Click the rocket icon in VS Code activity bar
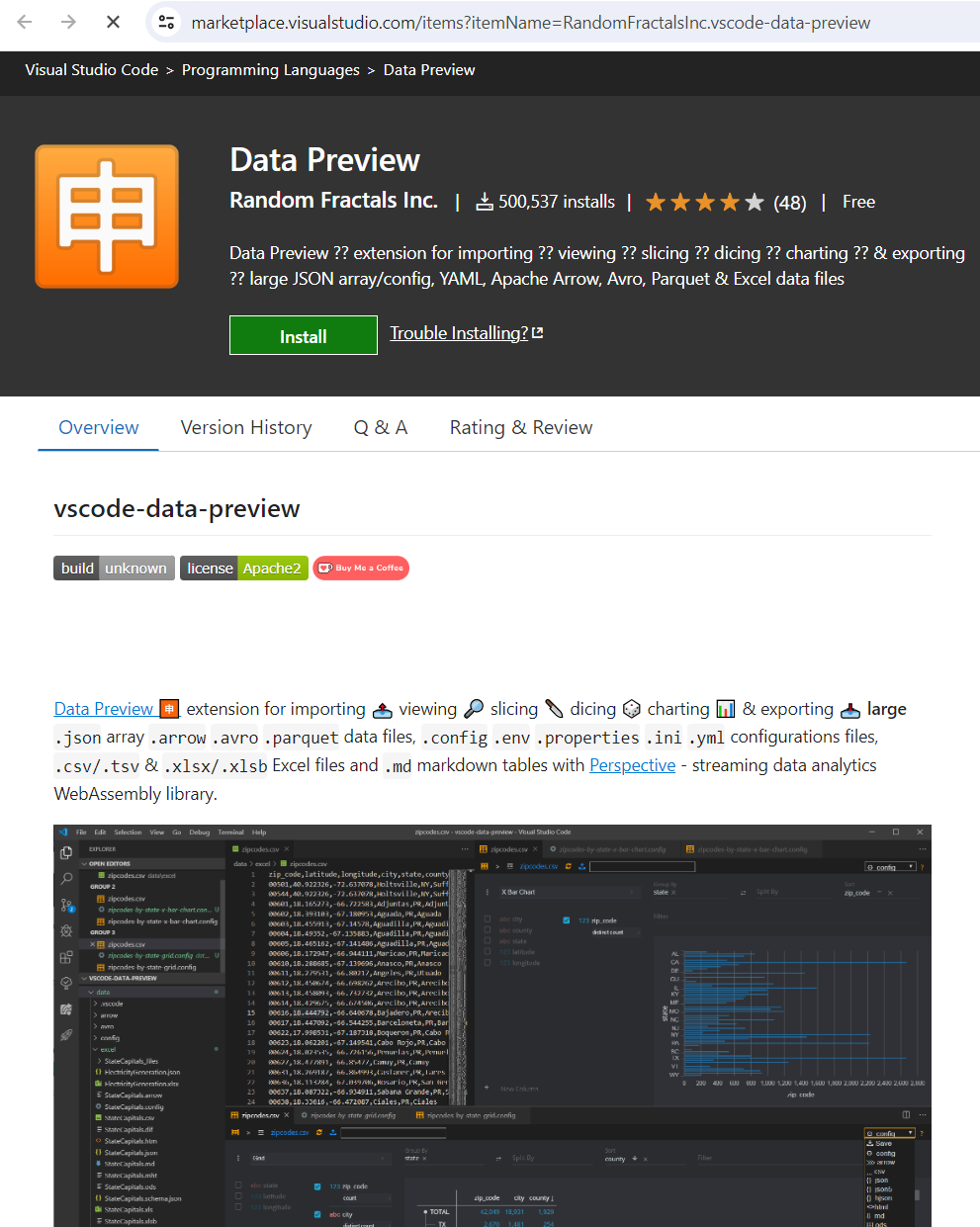This screenshot has width=980, height=1227. pyautogui.click(x=66, y=1035)
